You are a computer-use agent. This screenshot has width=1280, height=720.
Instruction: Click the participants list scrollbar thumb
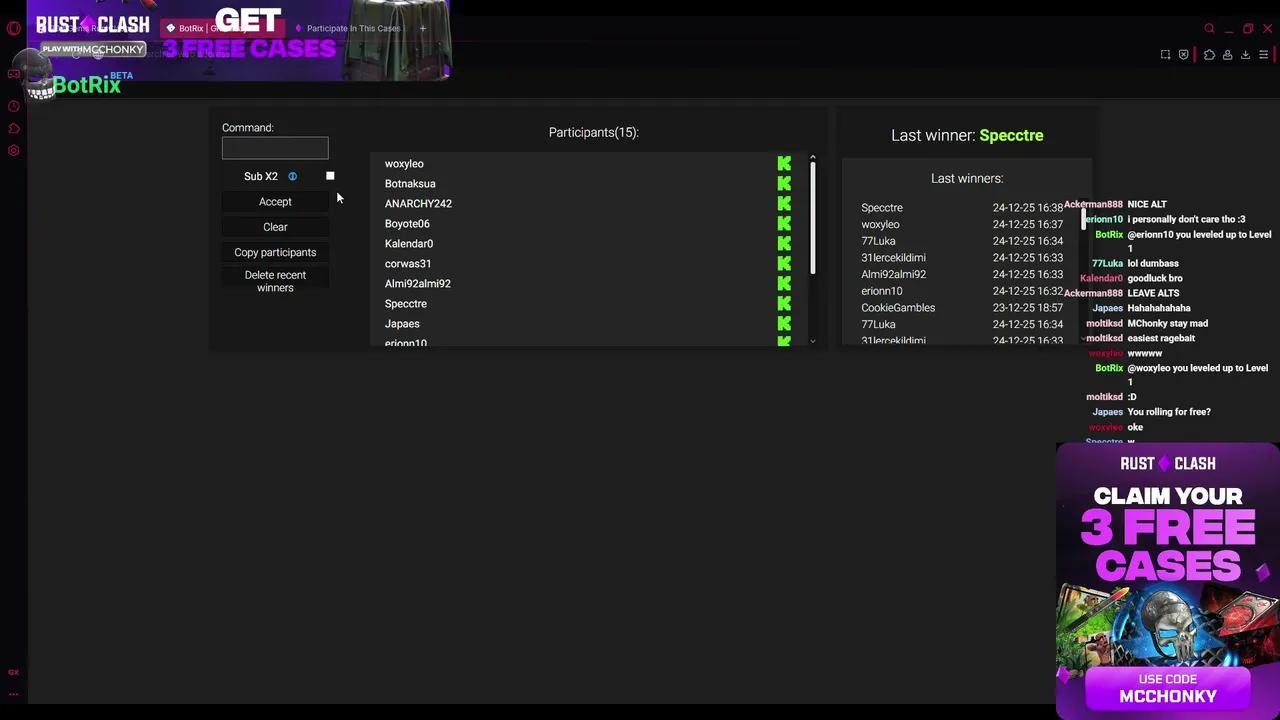coord(813,218)
